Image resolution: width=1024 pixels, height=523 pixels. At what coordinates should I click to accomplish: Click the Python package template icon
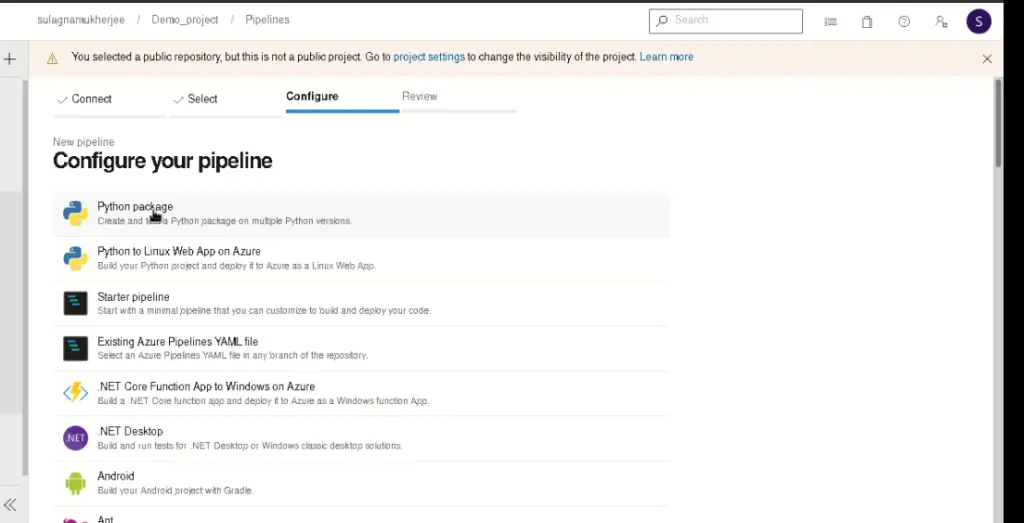76,214
